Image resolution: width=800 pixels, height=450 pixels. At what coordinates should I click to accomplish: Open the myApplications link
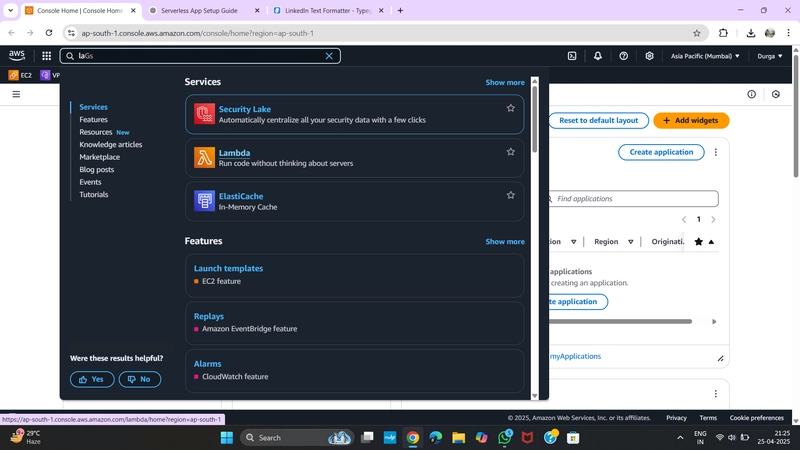(576, 356)
